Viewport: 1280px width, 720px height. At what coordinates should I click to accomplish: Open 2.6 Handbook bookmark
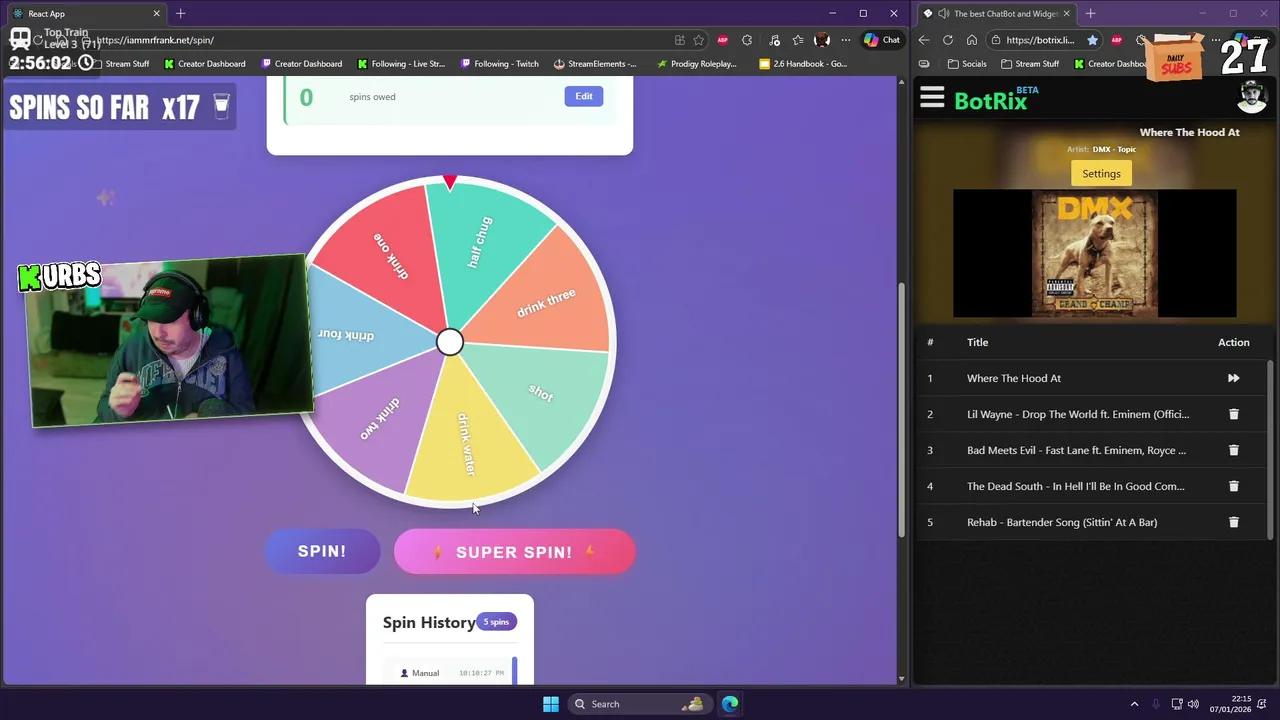pyautogui.click(x=802, y=64)
